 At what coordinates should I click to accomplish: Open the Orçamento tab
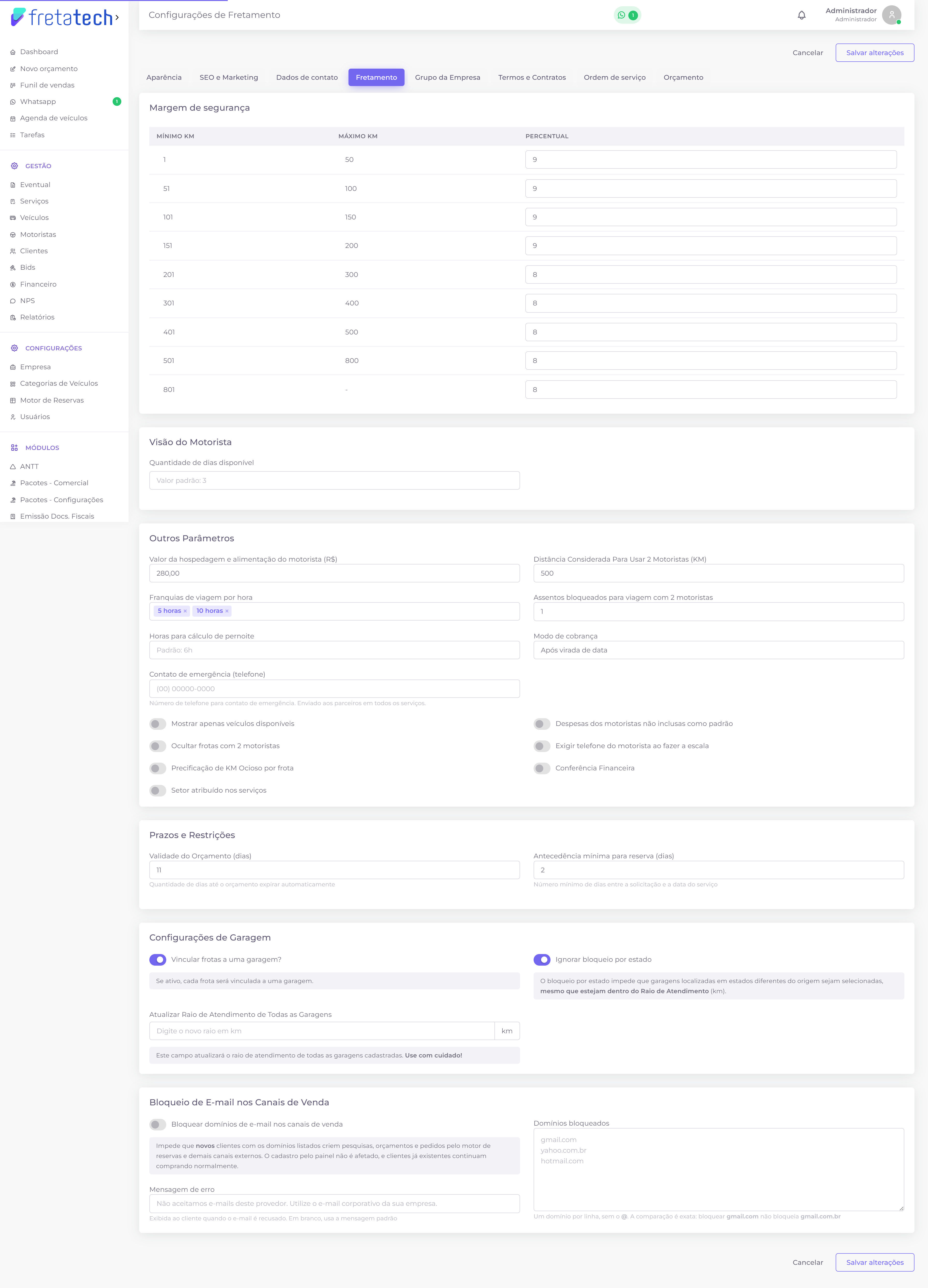click(x=683, y=77)
